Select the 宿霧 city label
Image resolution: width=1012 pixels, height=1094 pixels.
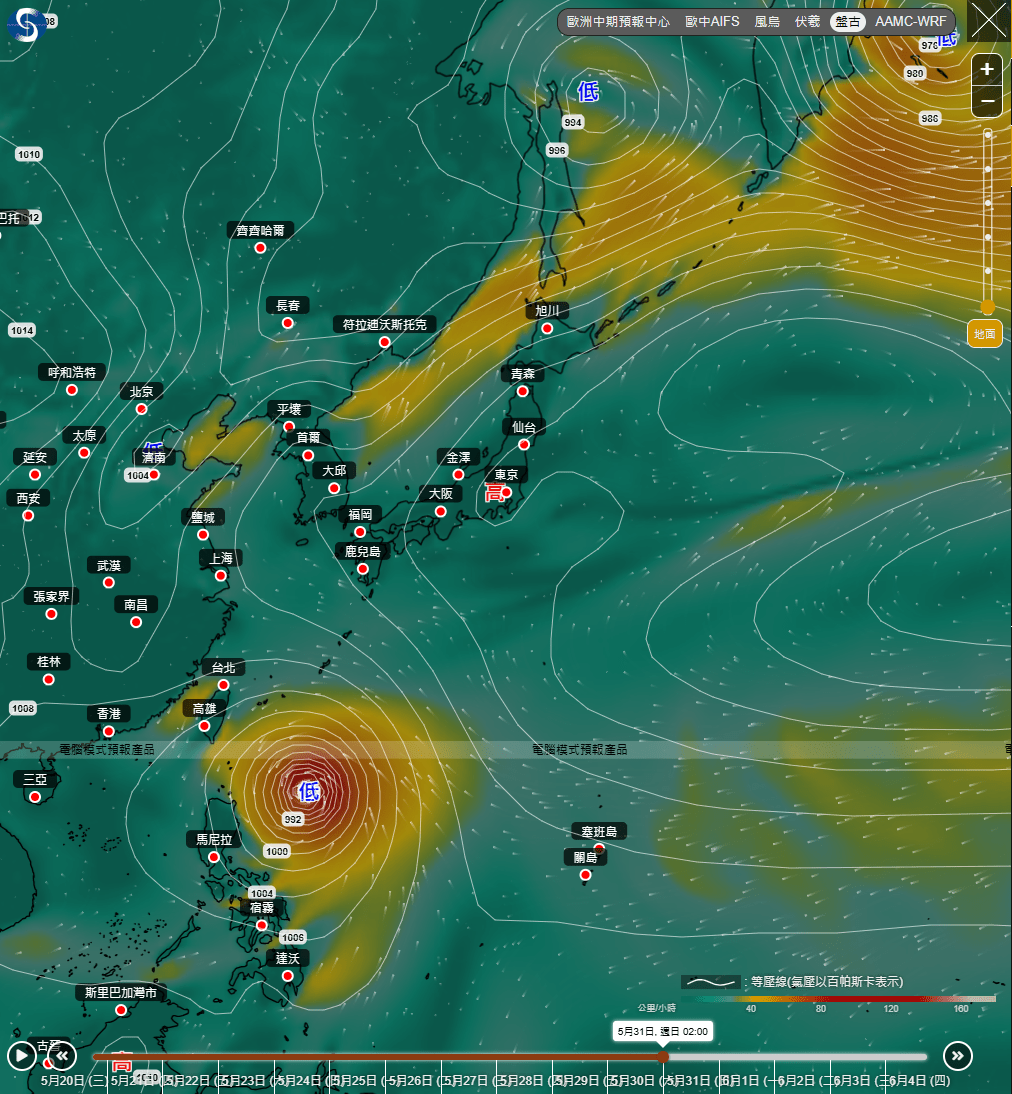(x=262, y=908)
